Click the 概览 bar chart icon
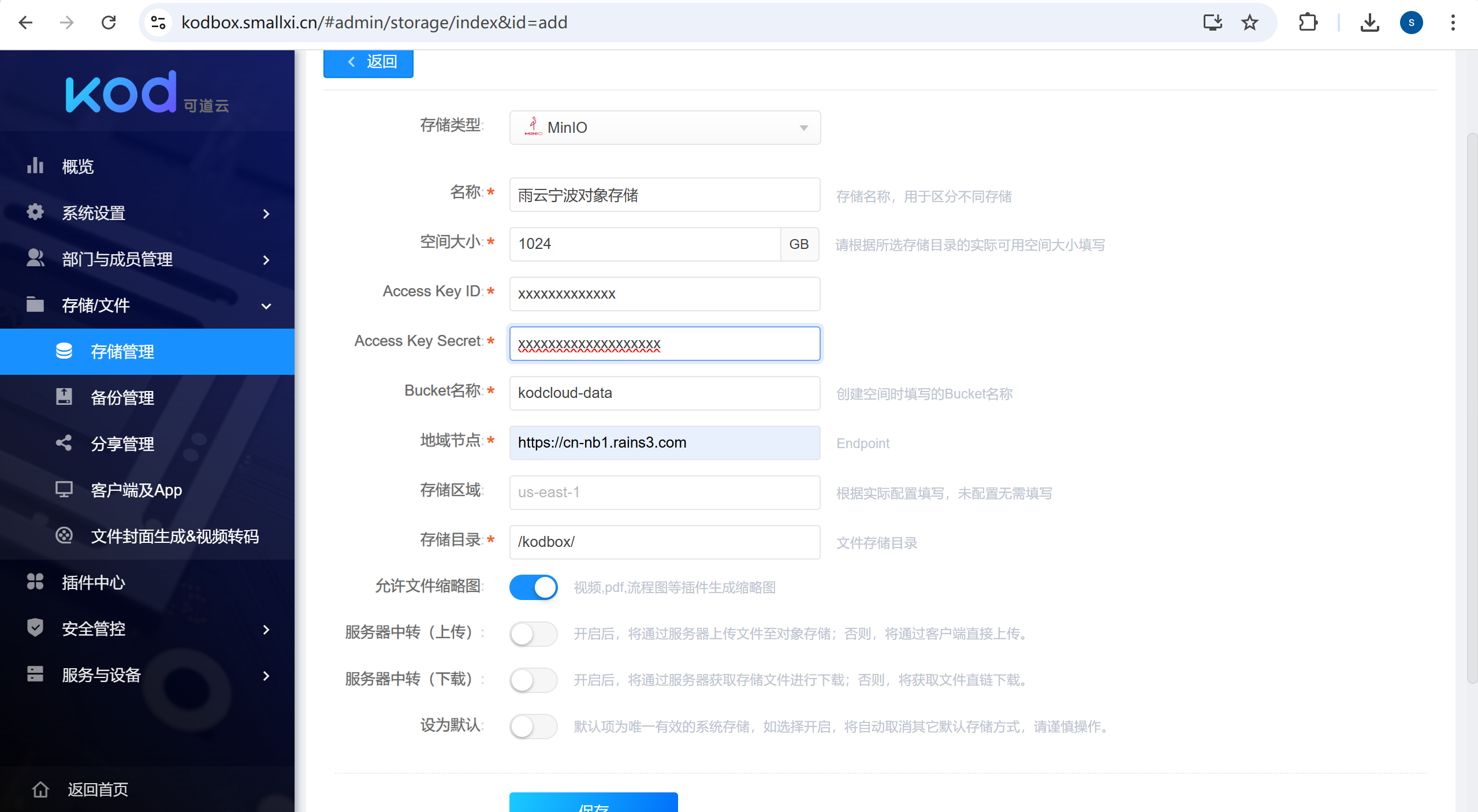1478x812 pixels. [35, 166]
